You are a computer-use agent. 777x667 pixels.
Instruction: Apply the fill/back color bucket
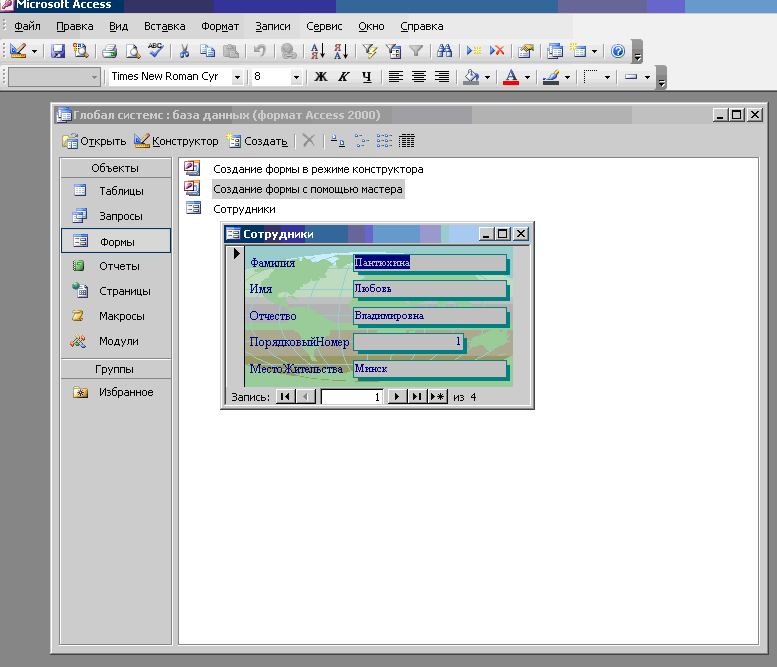point(471,77)
